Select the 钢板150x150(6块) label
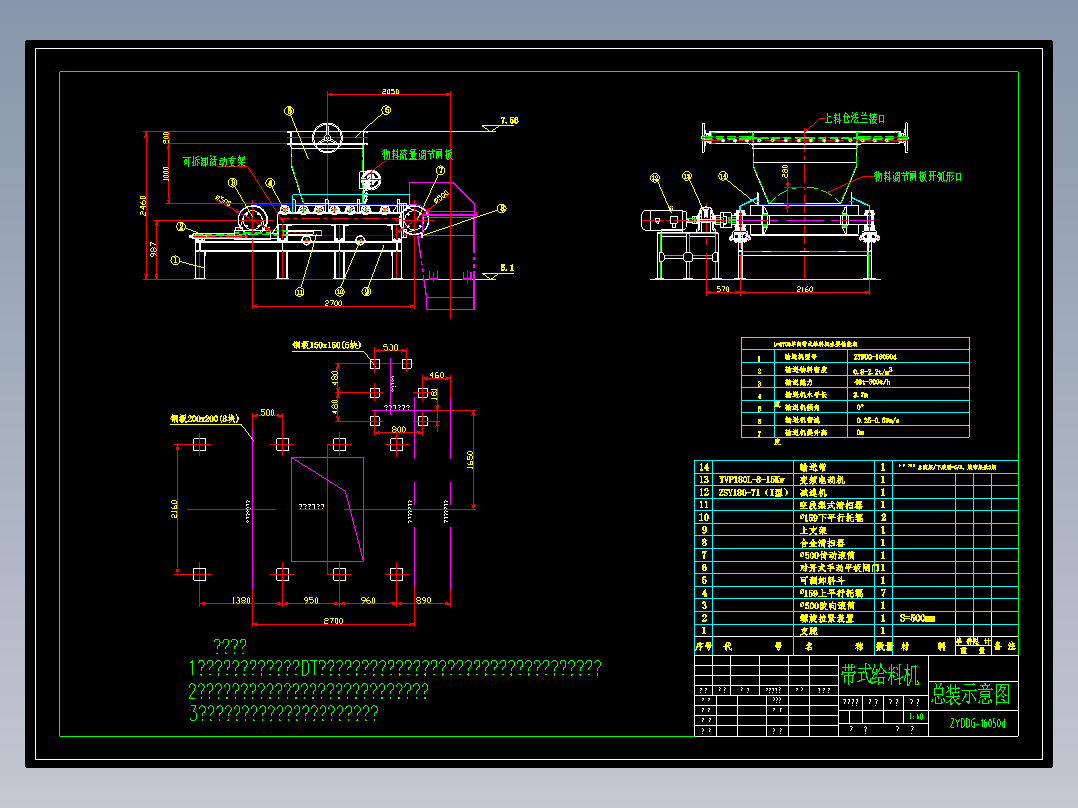 [327, 345]
